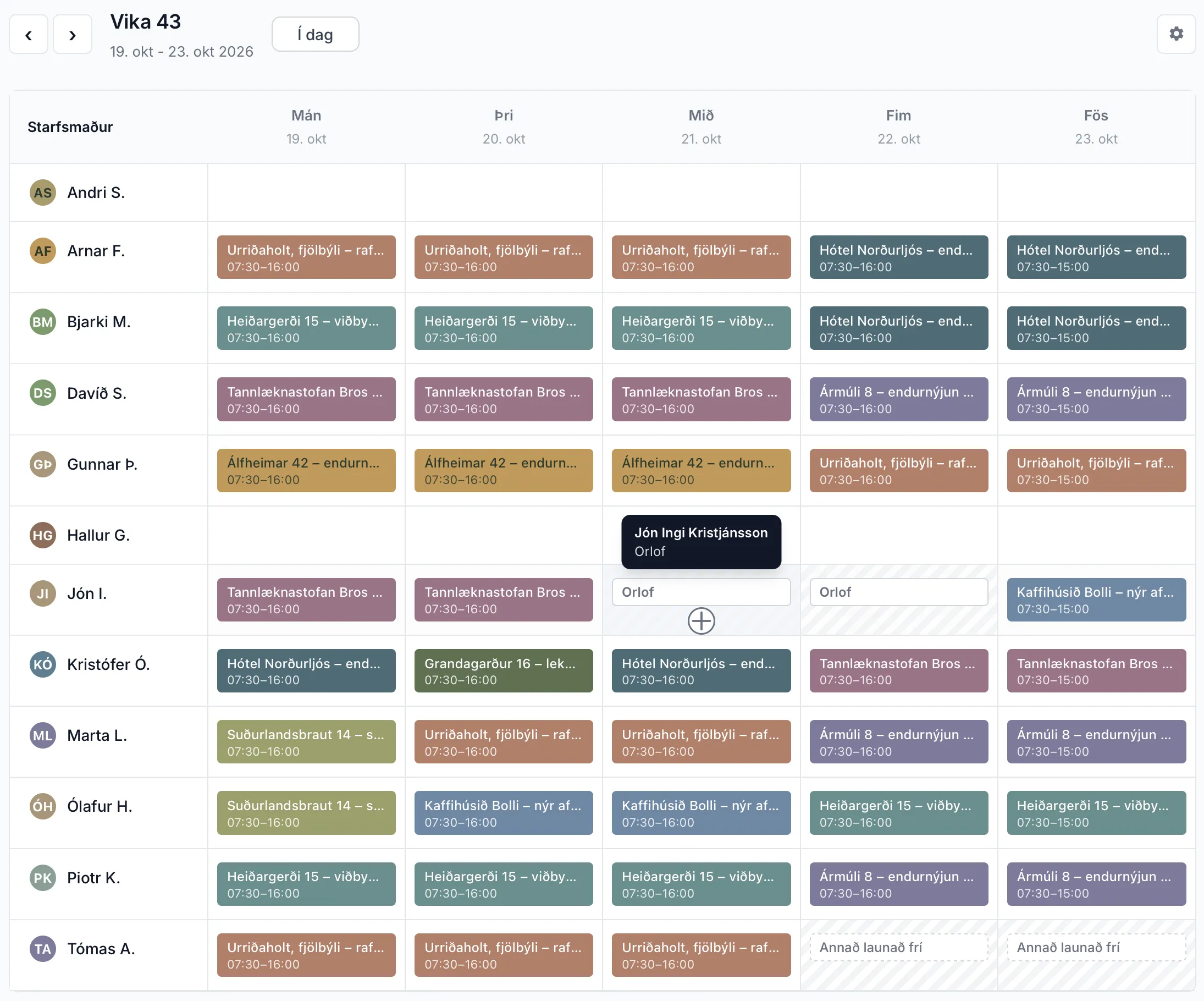
Task: Open Bjarki M. Tuesday Heiðargerði 15 shift
Action: point(504,328)
